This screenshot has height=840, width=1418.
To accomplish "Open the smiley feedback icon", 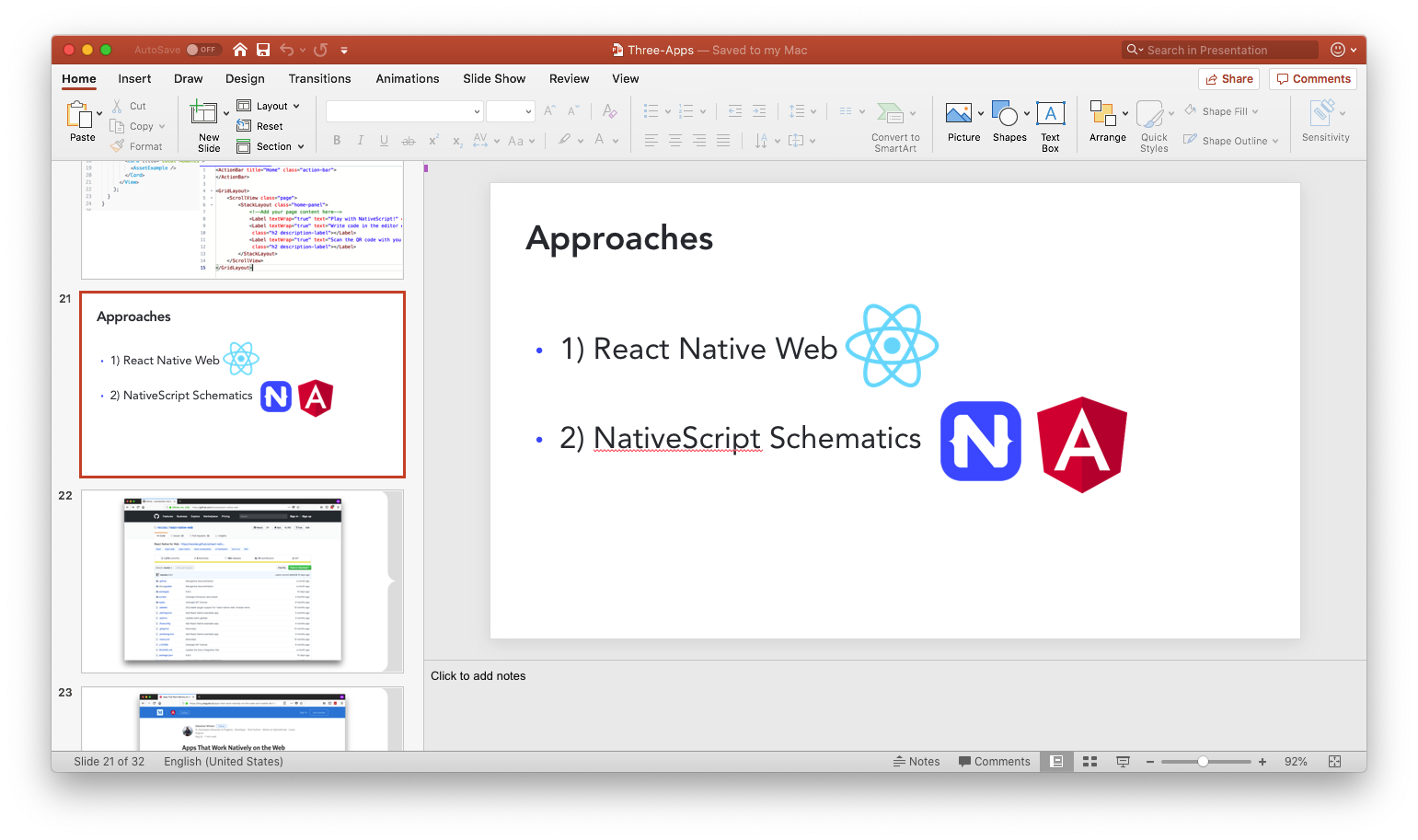I will (x=1338, y=50).
